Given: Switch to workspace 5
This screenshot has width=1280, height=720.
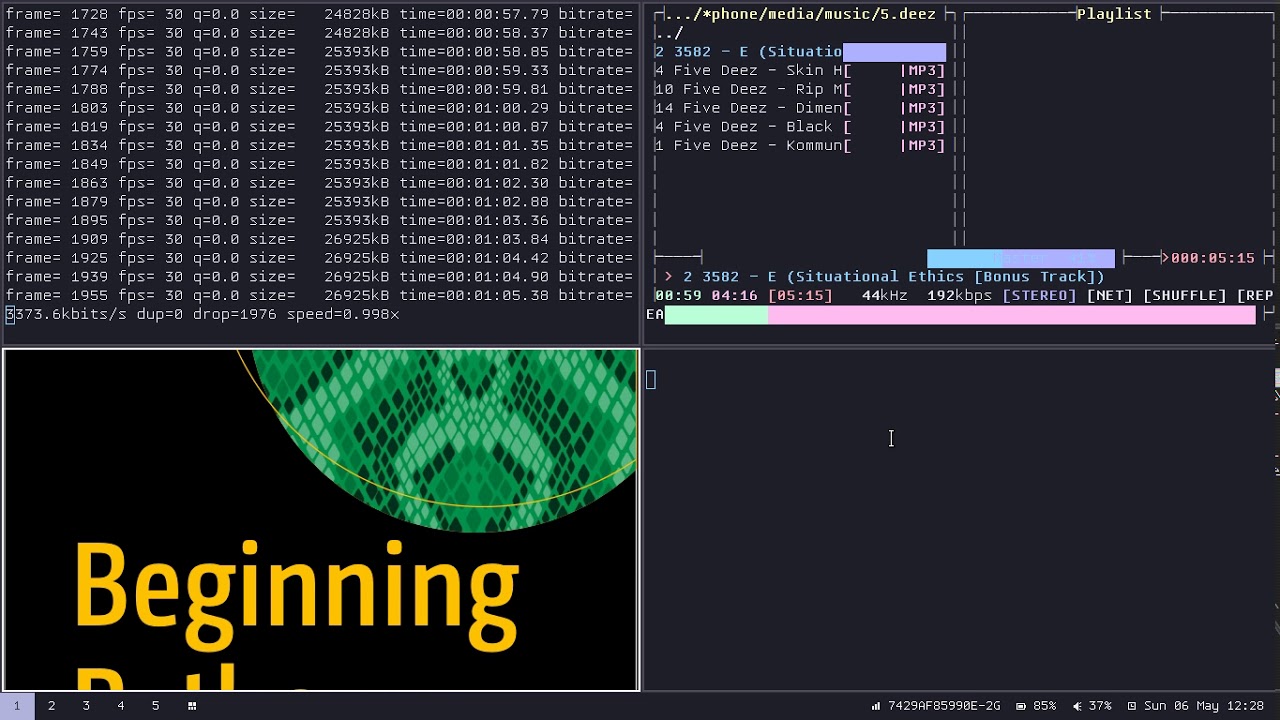Looking at the screenshot, I should [155, 706].
